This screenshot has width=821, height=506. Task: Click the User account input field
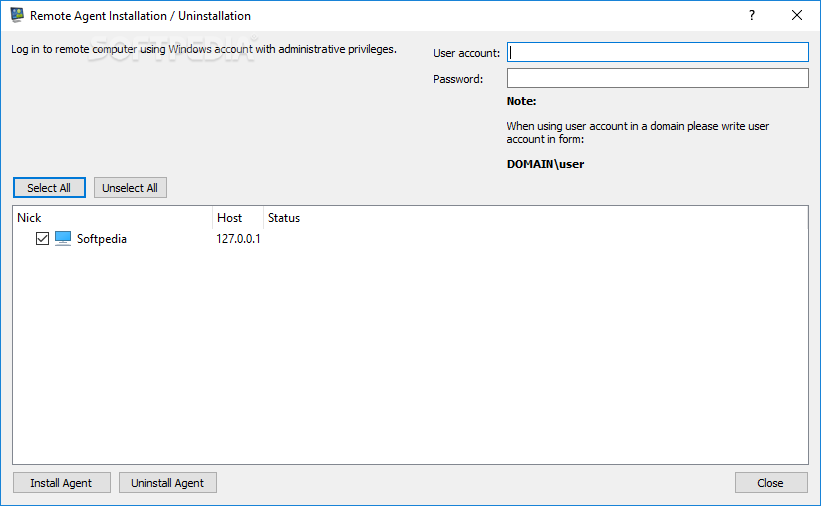pyautogui.click(x=658, y=52)
